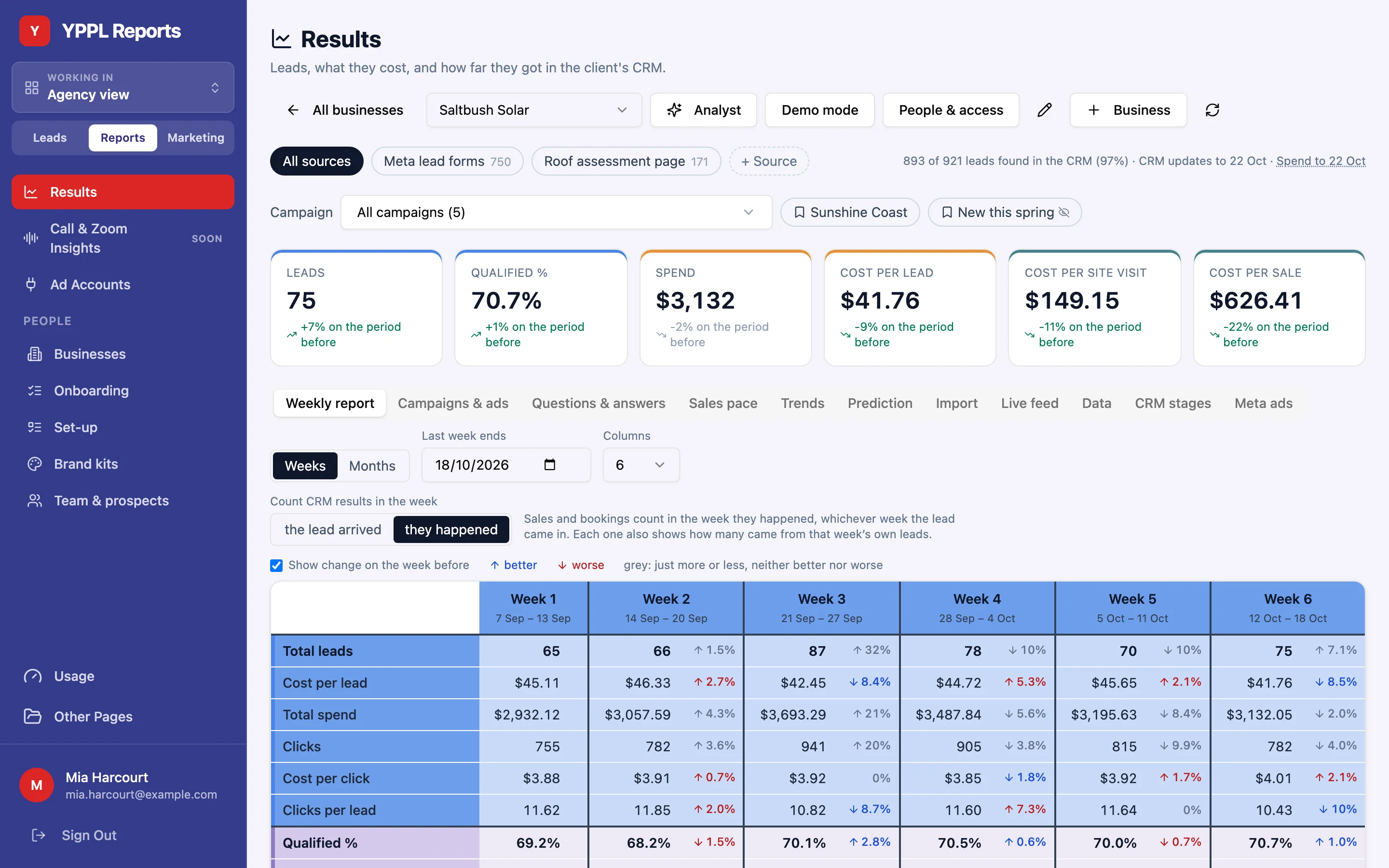Click the Analyst button
The image size is (1389, 868).
(703, 110)
